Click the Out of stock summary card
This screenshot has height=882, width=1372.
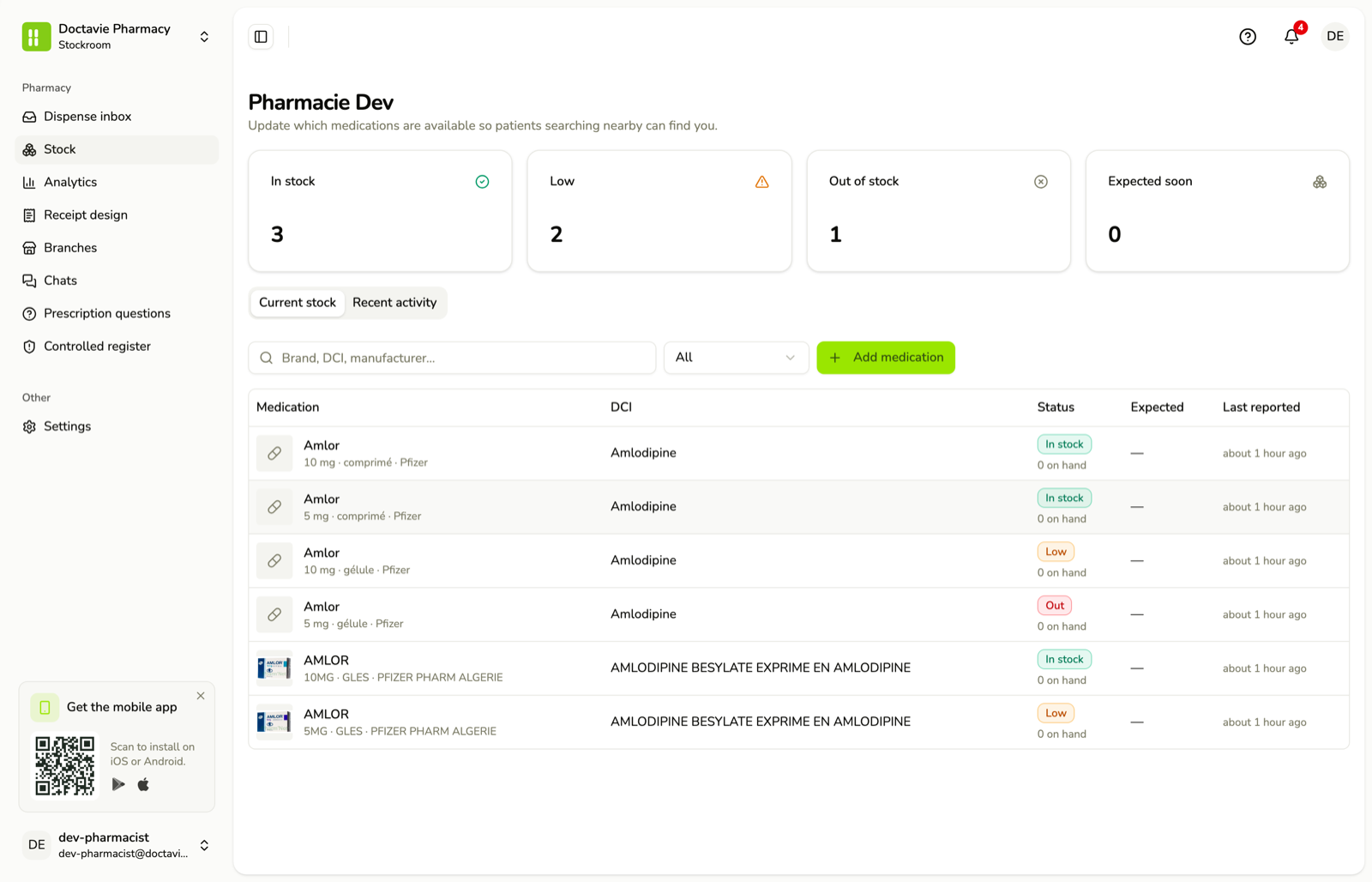(938, 211)
